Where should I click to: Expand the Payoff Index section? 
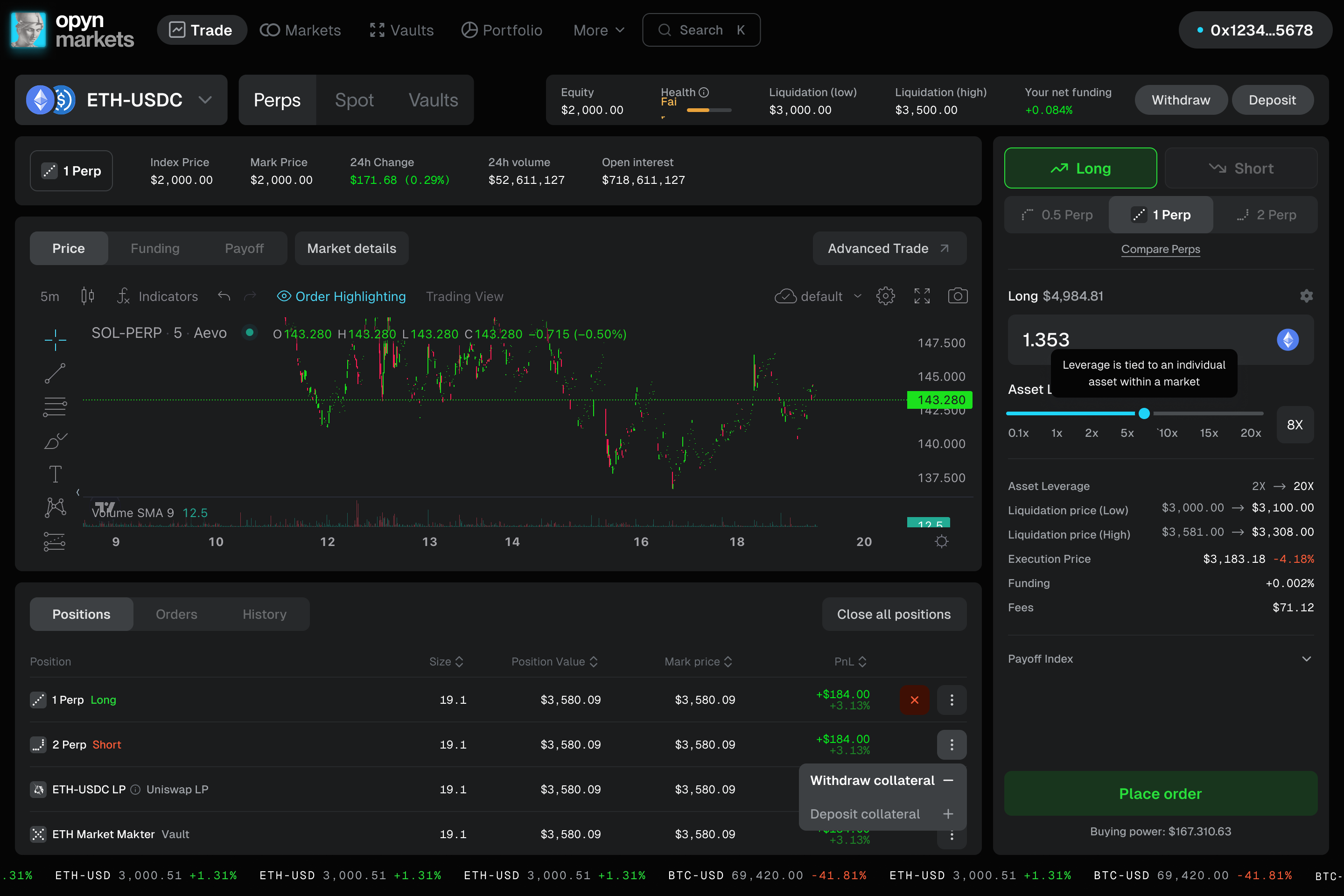[x=1161, y=659]
